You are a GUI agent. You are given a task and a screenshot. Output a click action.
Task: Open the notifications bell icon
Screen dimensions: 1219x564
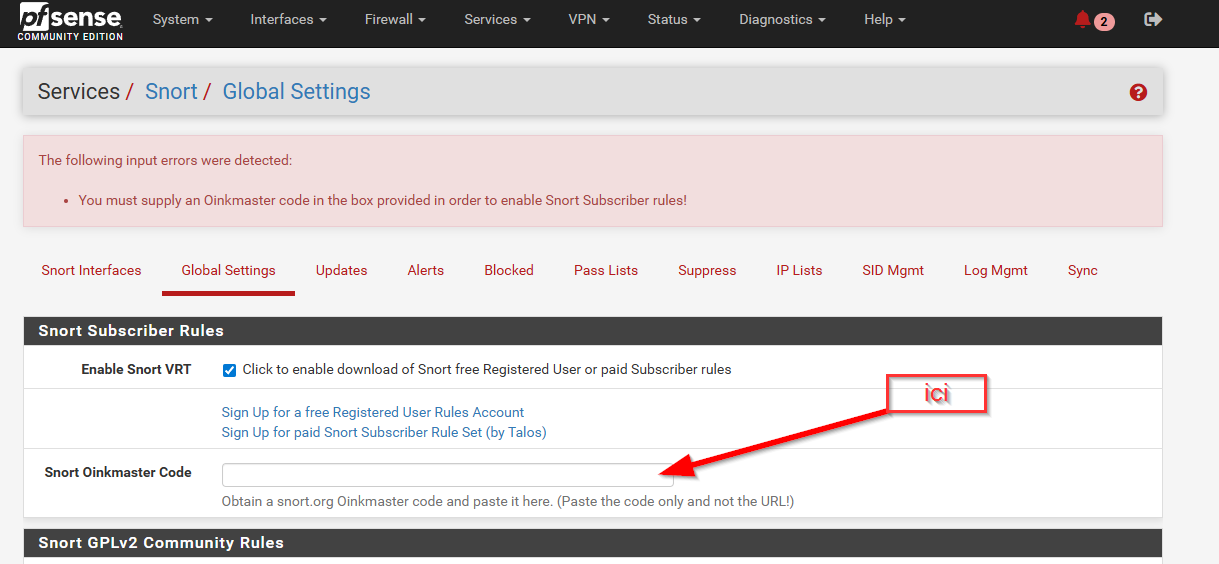click(x=1083, y=20)
